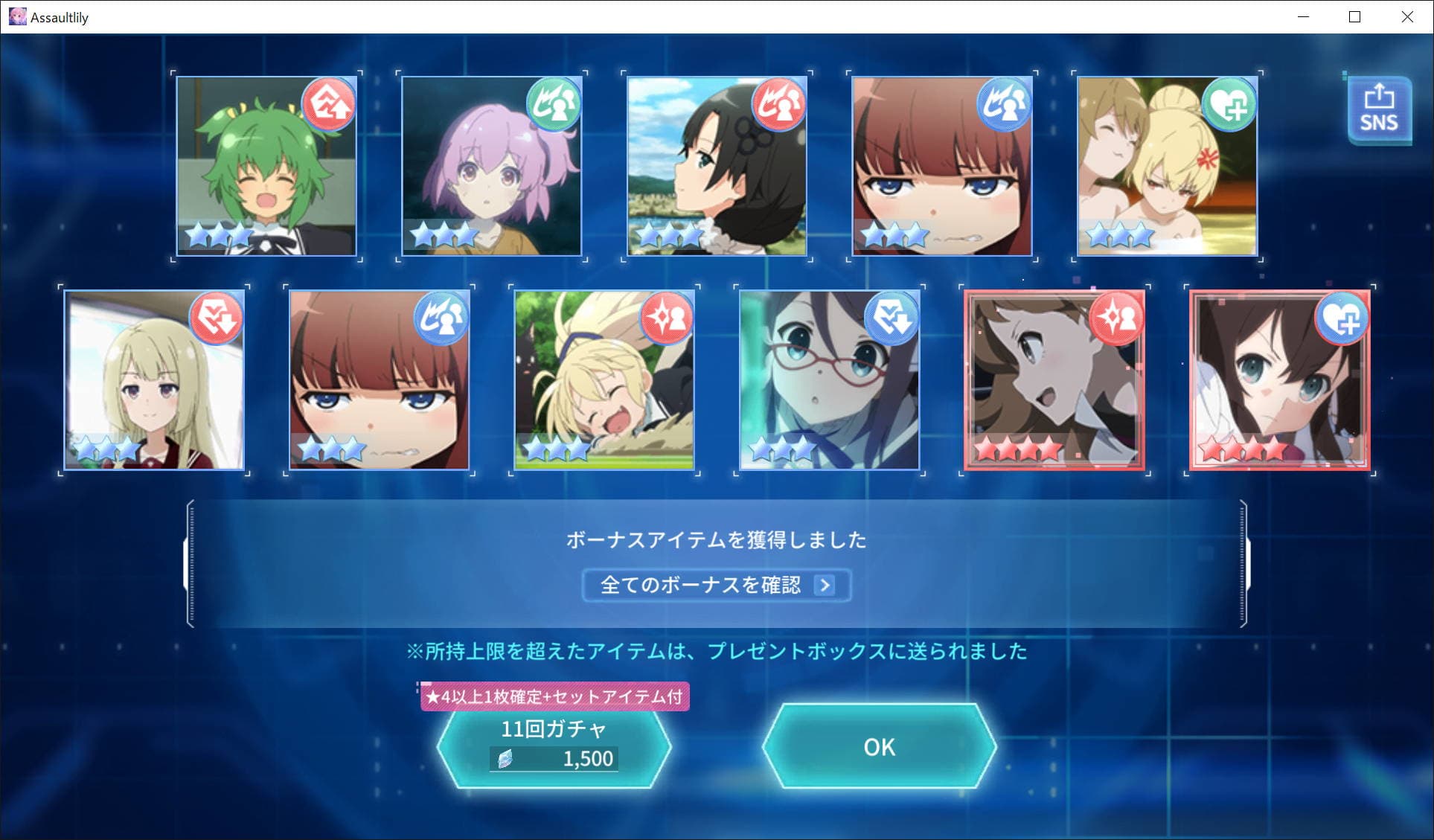This screenshot has height=840, width=1434.
Task: Click the ★4以上1枚確定 pink banner label
Action: click(555, 696)
